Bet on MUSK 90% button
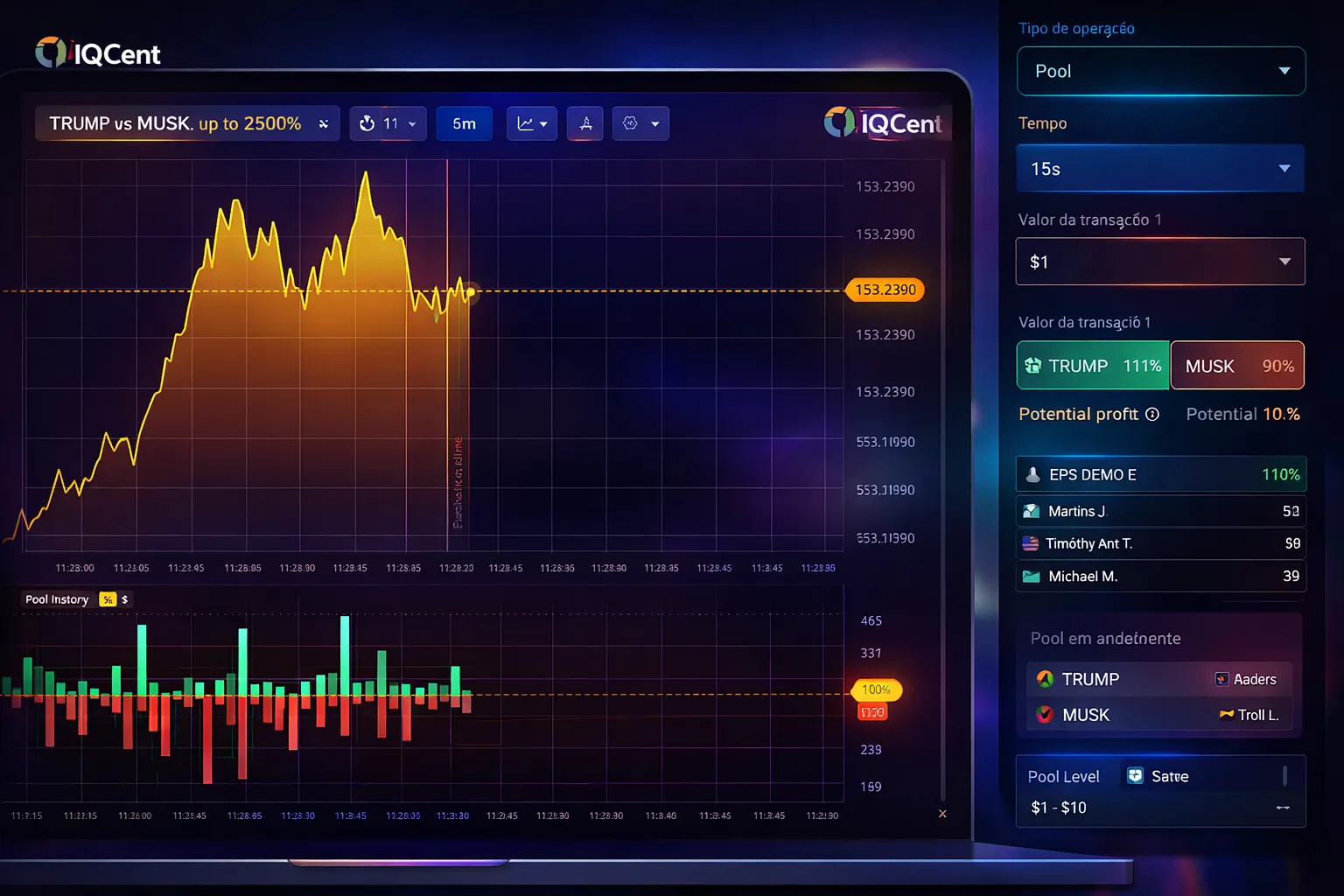The image size is (1344, 896). click(x=1237, y=366)
